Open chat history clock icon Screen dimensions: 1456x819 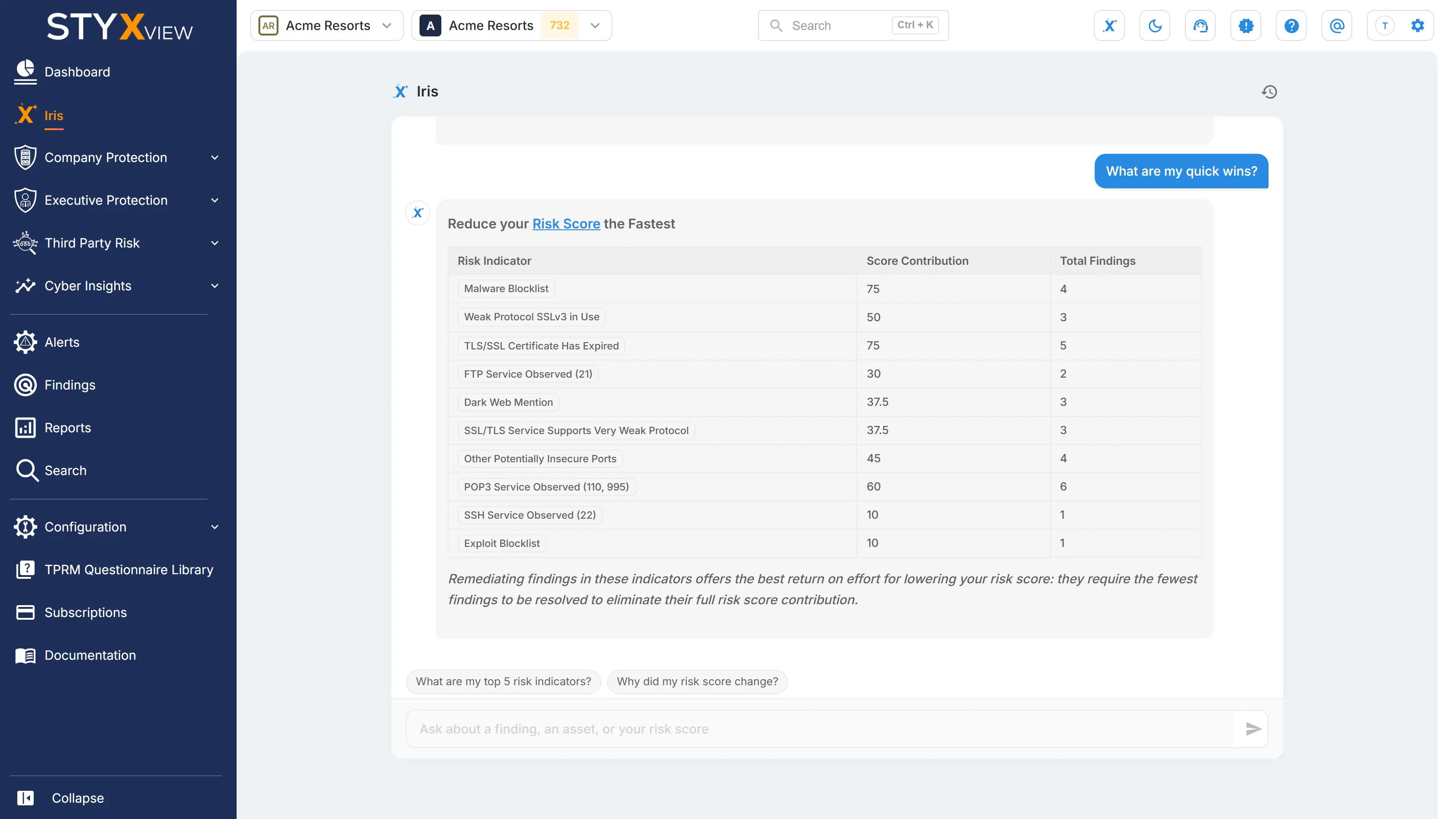(1269, 91)
